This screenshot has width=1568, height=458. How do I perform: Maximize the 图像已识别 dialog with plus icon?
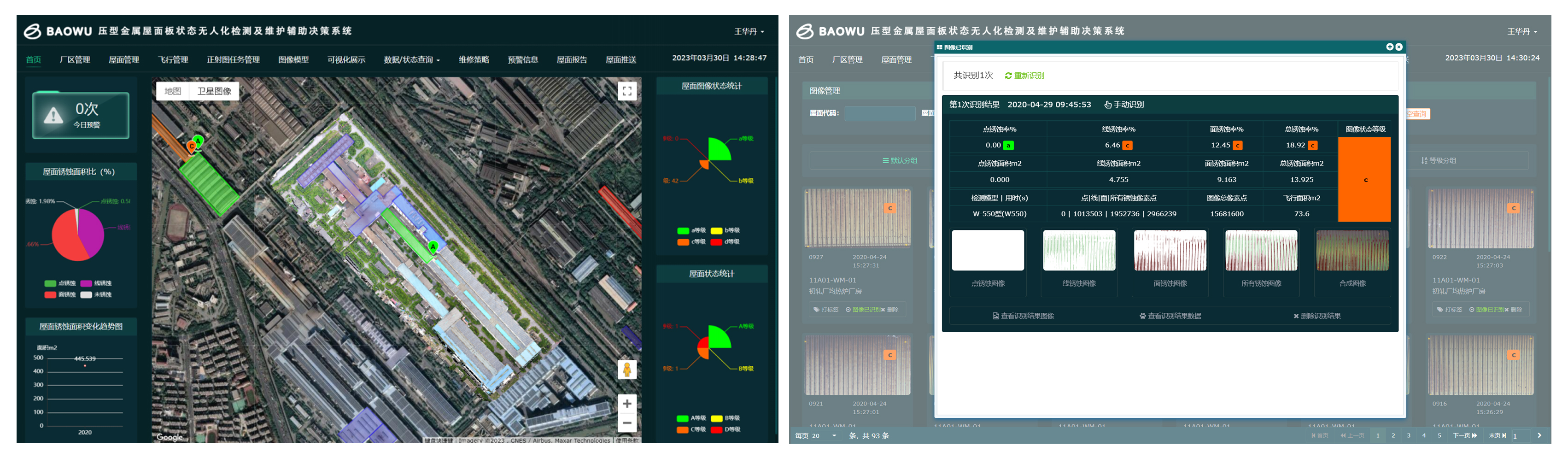pyautogui.click(x=1390, y=47)
